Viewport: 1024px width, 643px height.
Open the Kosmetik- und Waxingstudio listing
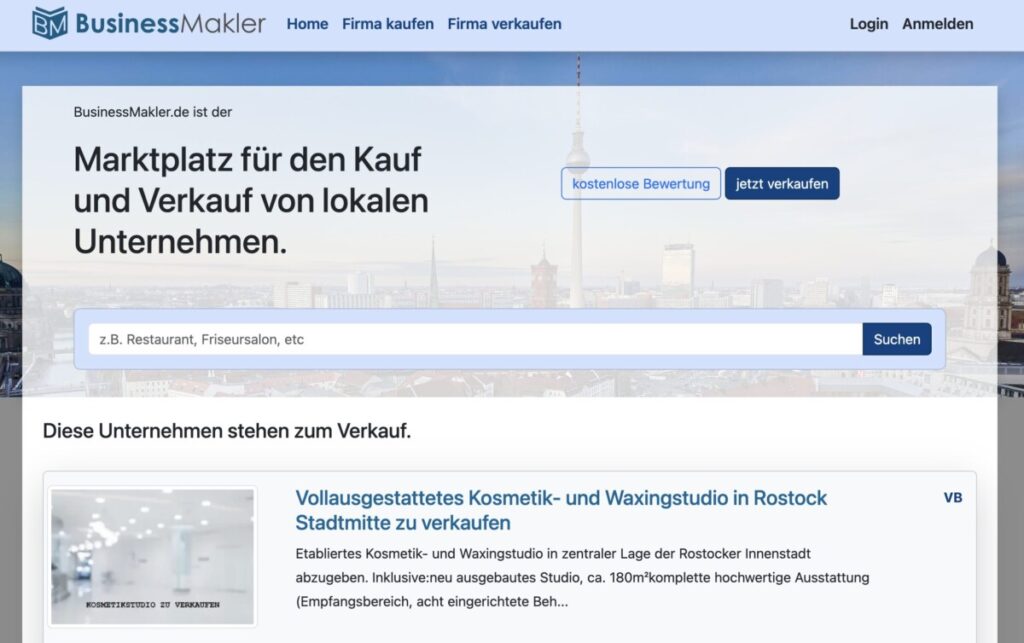[560, 508]
